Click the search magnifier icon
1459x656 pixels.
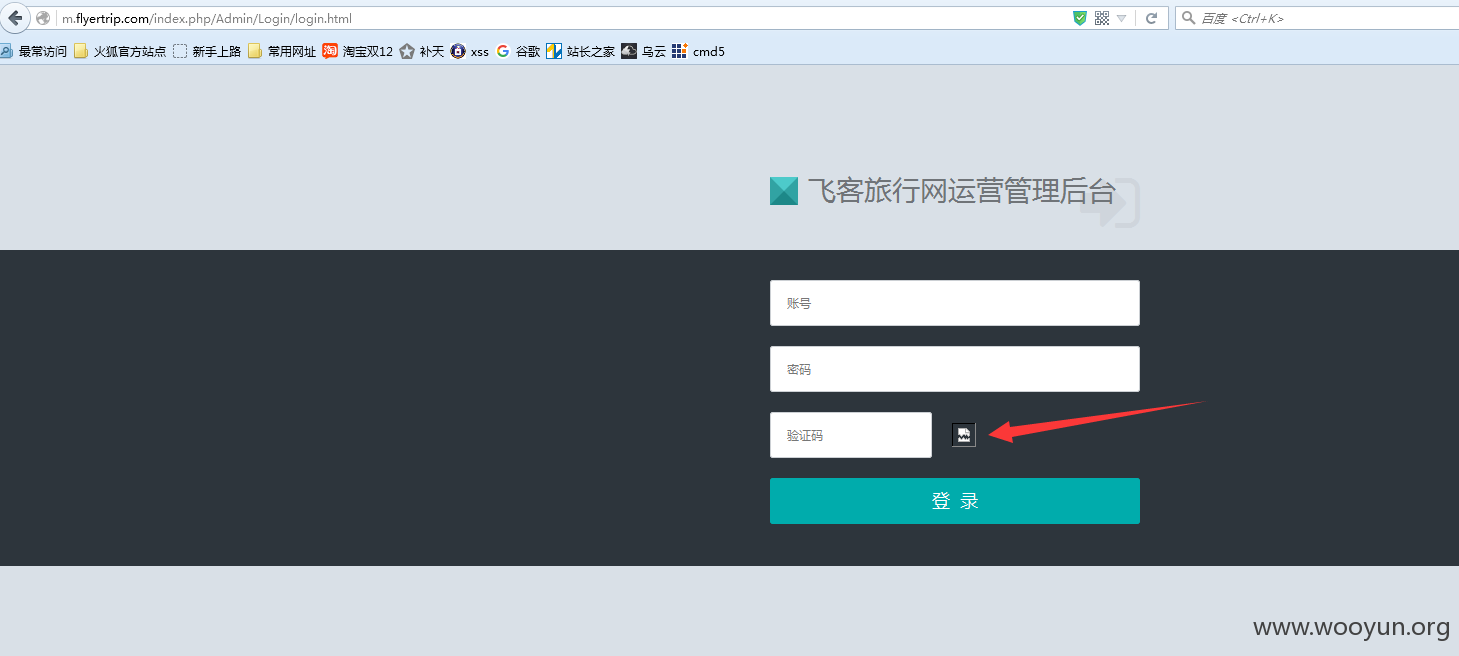point(1188,18)
